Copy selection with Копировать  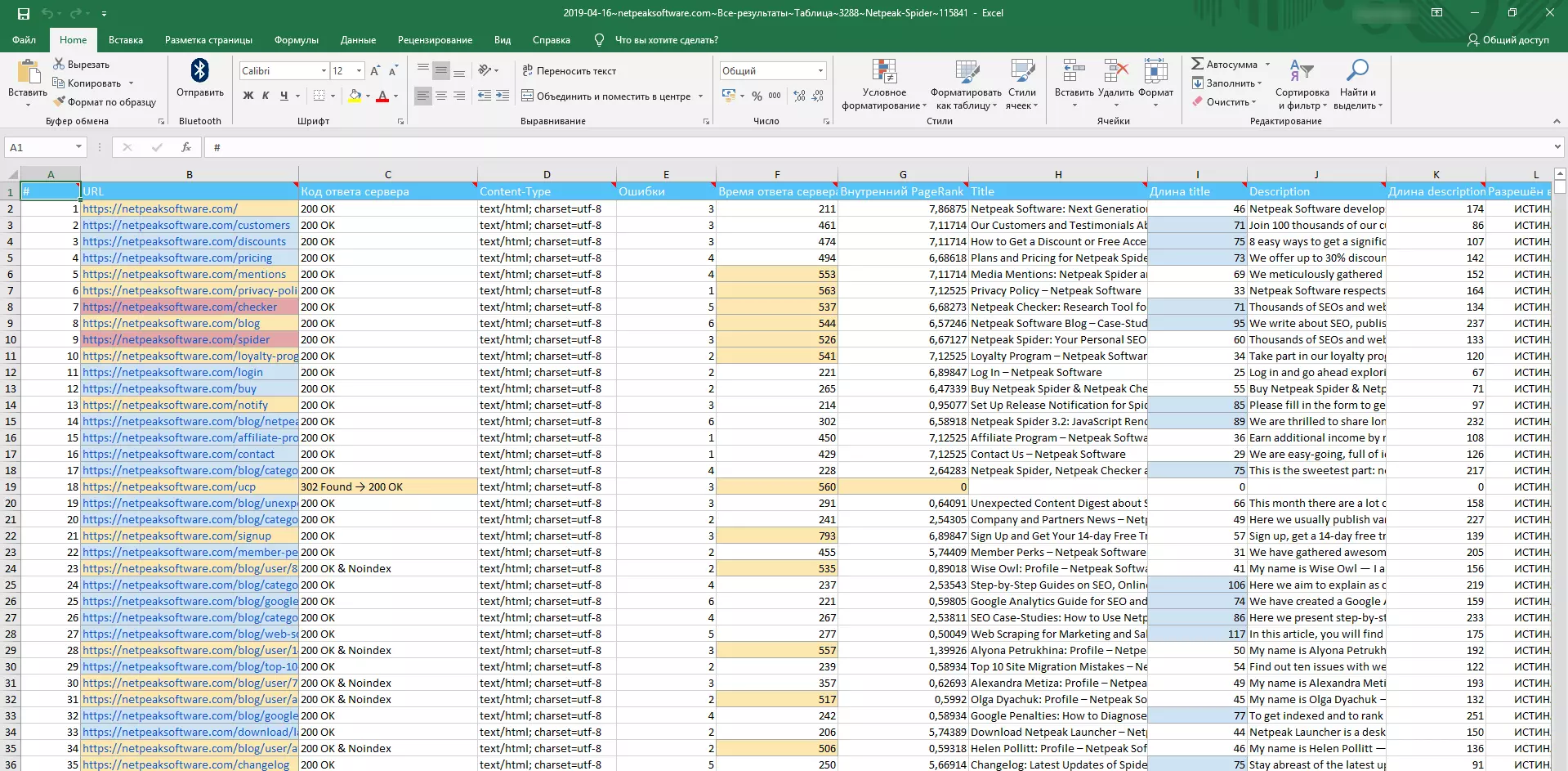point(87,83)
